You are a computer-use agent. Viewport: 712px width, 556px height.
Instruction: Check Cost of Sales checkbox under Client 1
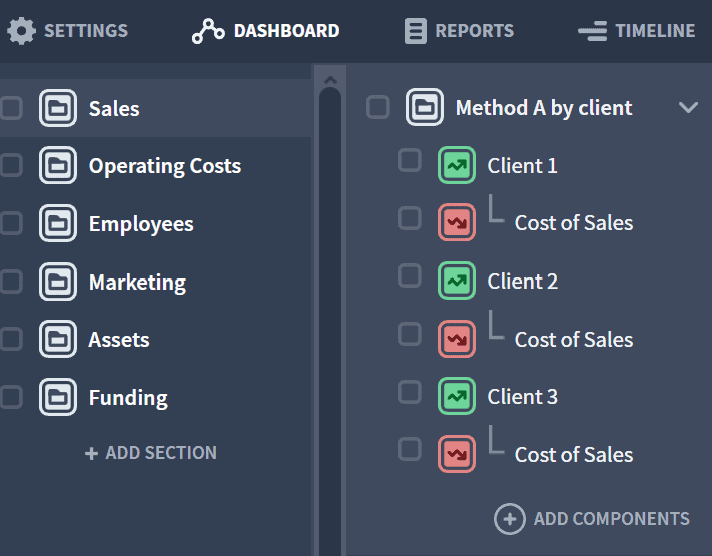[410, 218]
